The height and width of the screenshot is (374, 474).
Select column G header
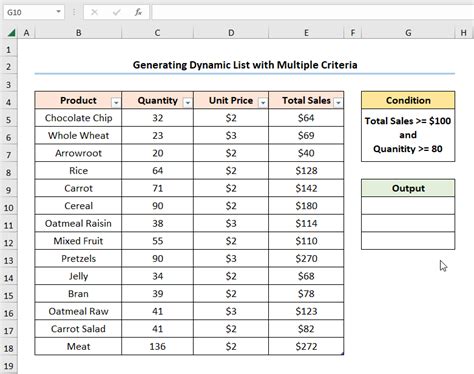click(408, 33)
